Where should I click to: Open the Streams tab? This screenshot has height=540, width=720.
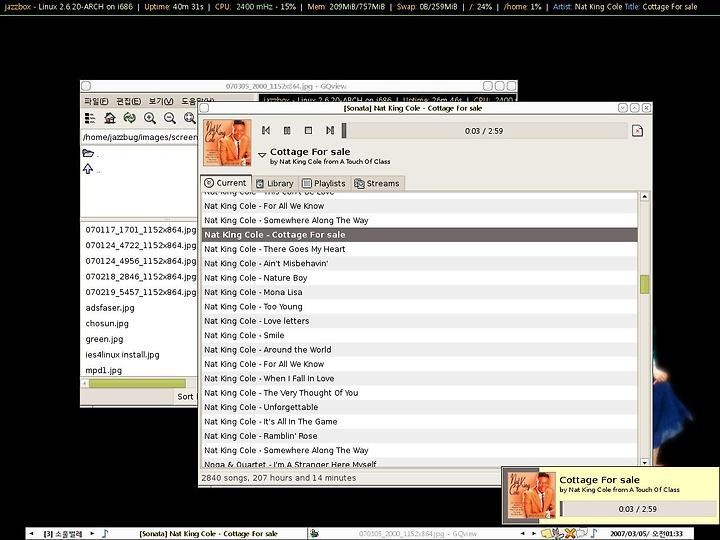[377, 183]
